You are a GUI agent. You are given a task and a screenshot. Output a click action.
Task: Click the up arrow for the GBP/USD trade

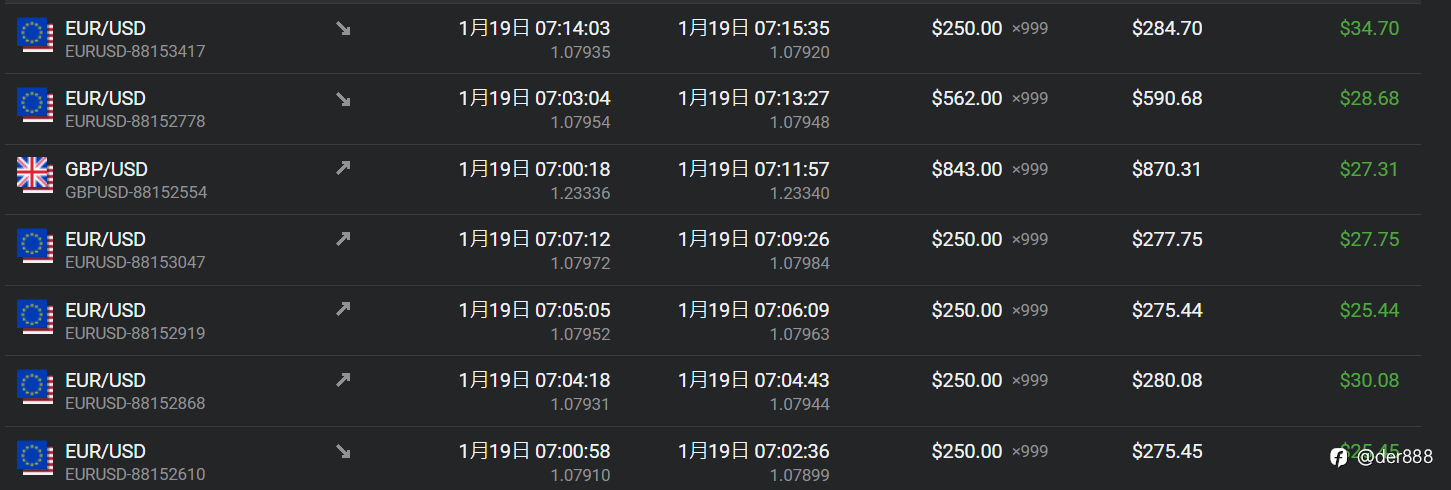343,169
